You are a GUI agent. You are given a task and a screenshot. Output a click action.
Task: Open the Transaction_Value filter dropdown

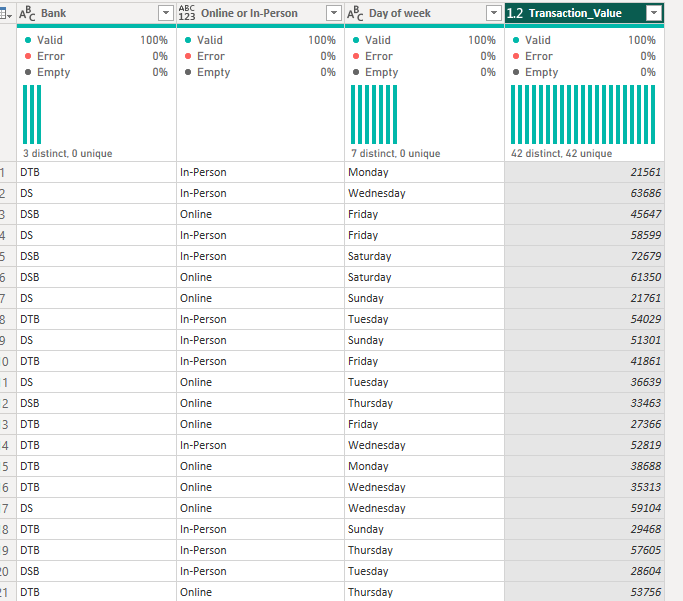click(x=653, y=14)
